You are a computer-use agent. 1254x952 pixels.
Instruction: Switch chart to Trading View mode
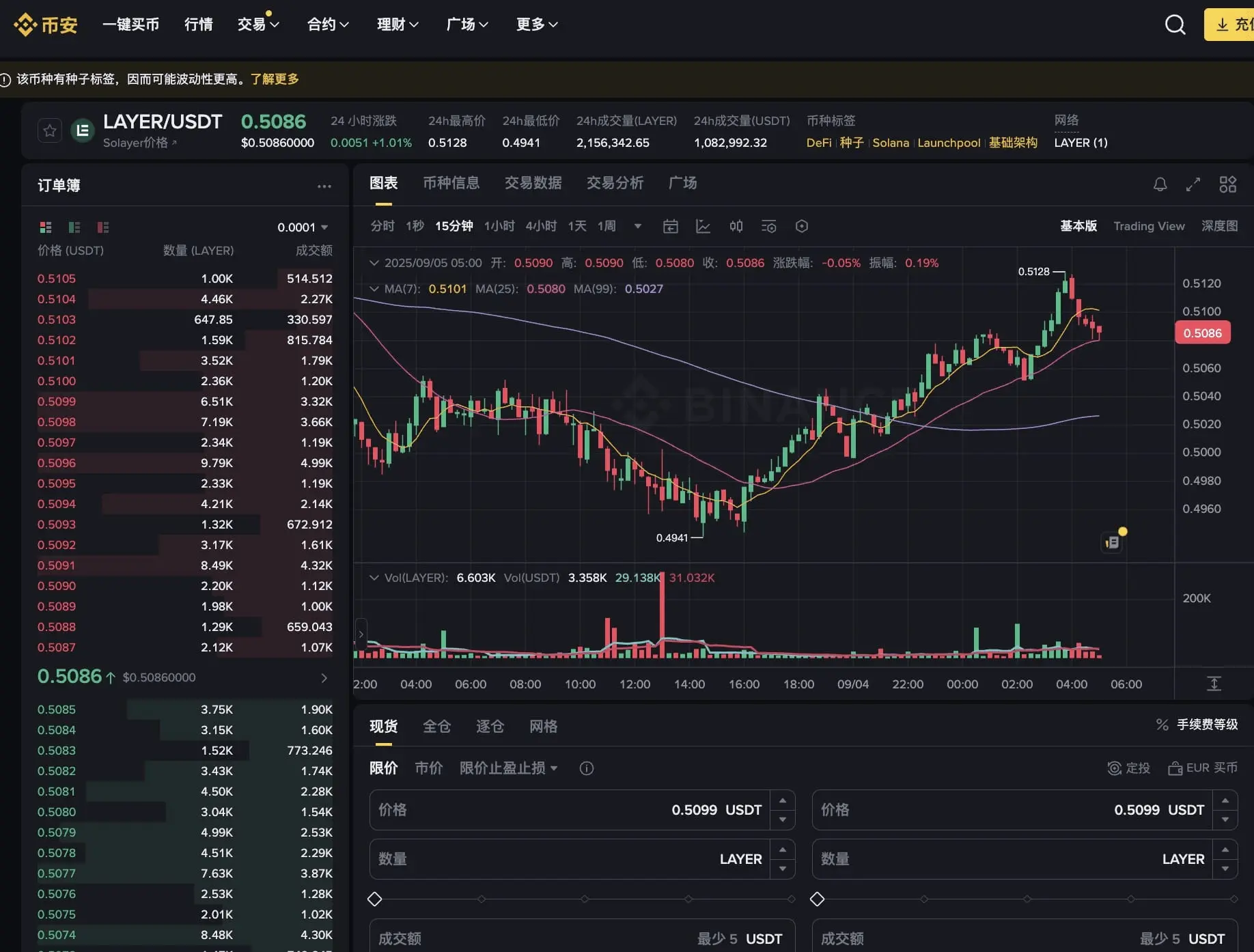[x=1149, y=226]
